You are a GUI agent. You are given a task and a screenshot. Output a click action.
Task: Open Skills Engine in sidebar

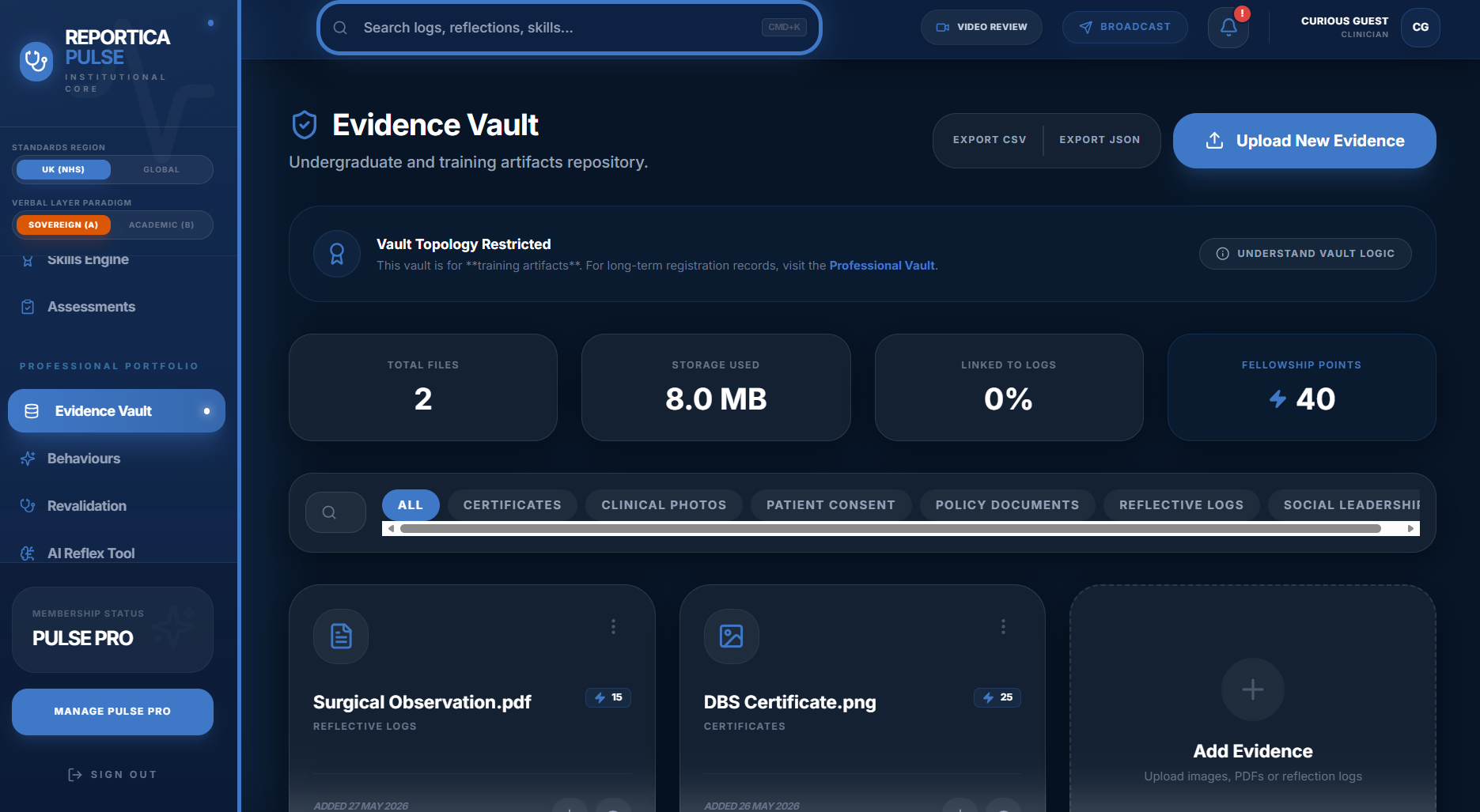[x=88, y=260]
